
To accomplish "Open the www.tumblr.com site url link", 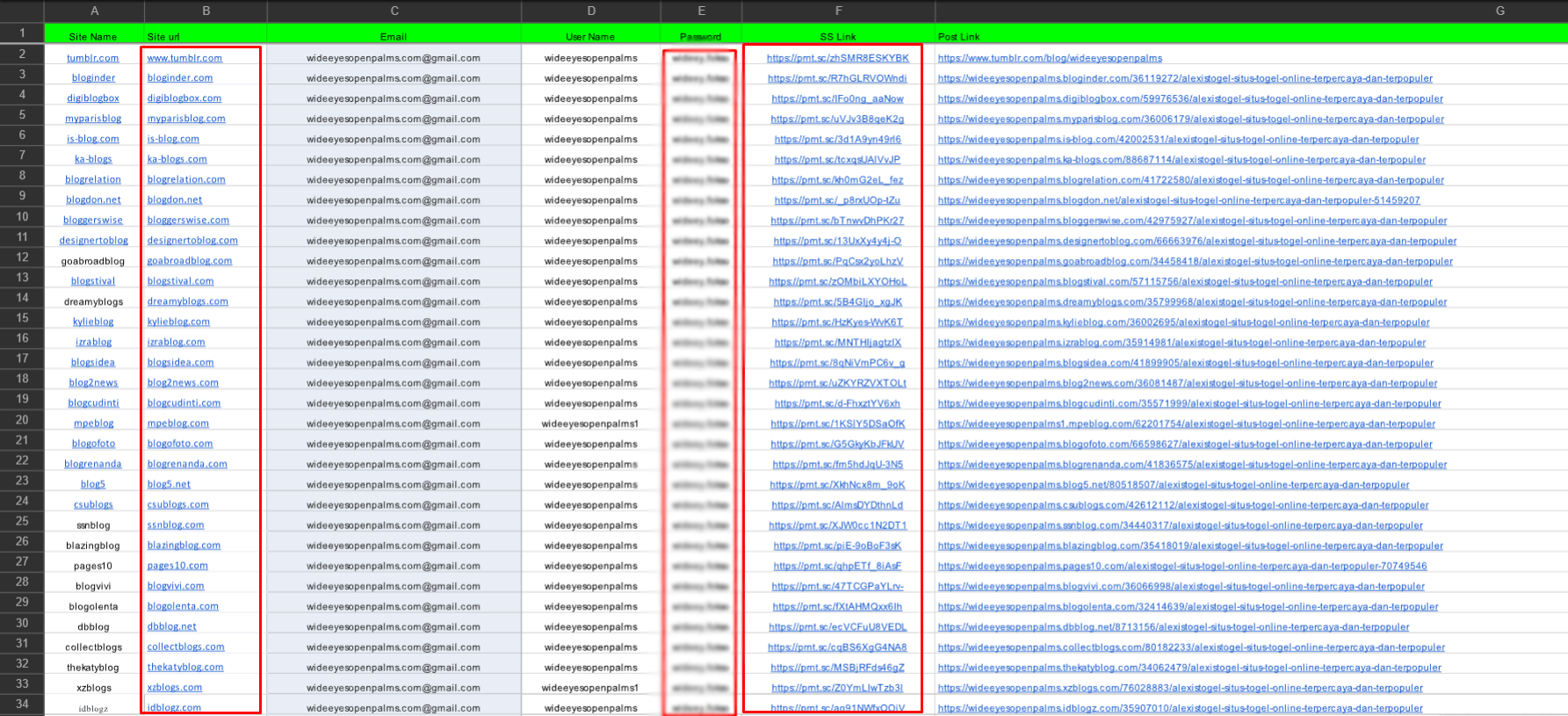I will [184, 58].
